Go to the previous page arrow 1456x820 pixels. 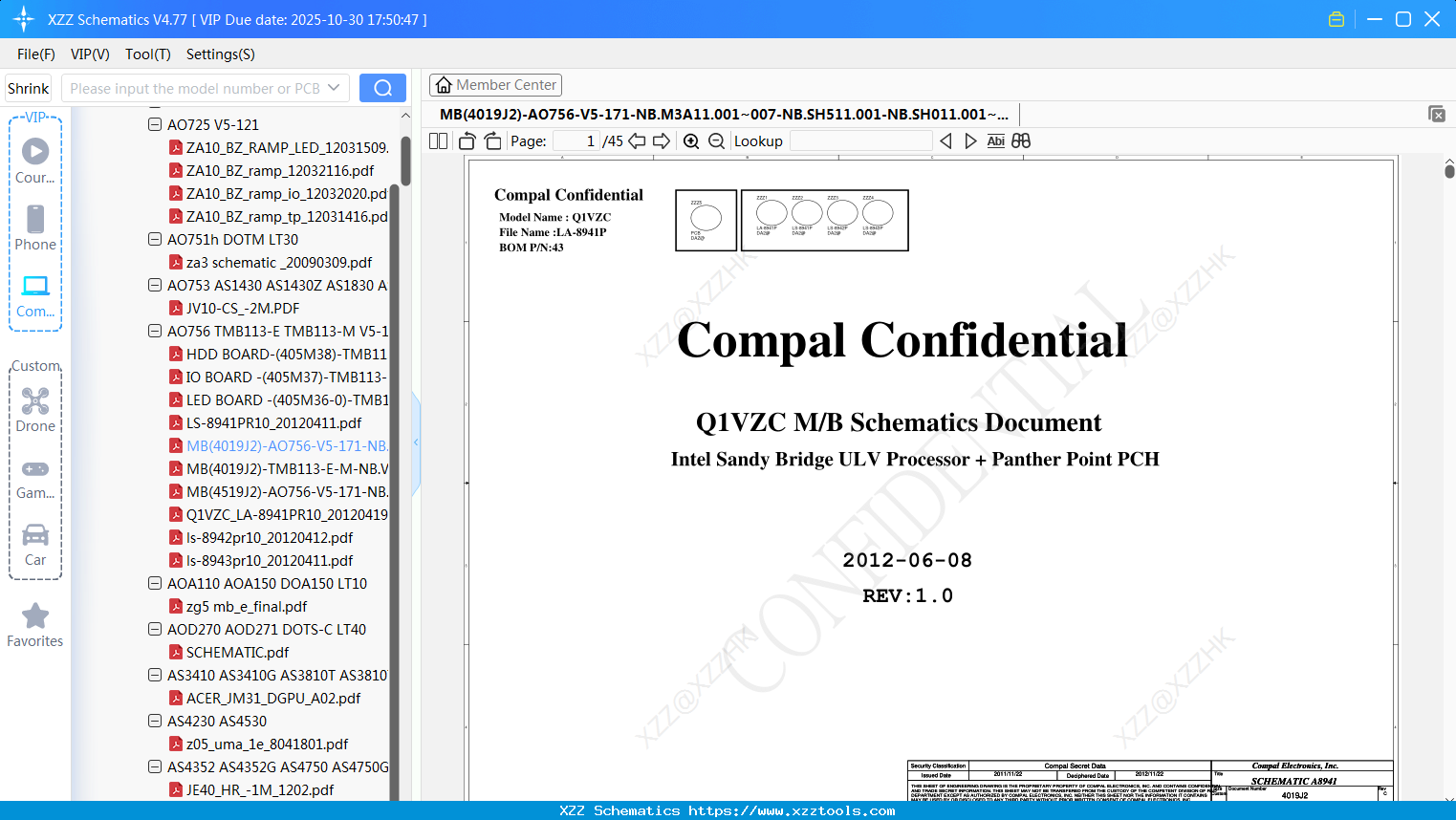[637, 141]
